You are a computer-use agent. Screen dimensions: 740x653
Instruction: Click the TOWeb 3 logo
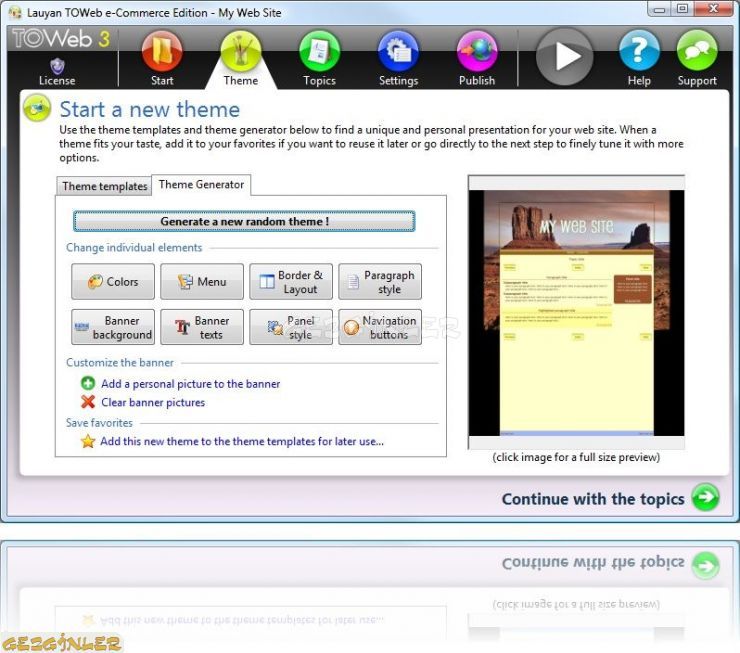[x=61, y=39]
